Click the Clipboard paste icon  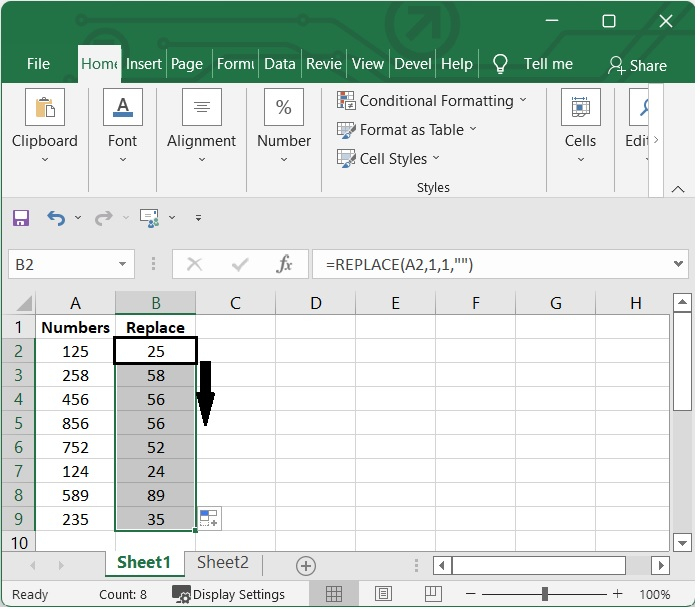(x=45, y=107)
